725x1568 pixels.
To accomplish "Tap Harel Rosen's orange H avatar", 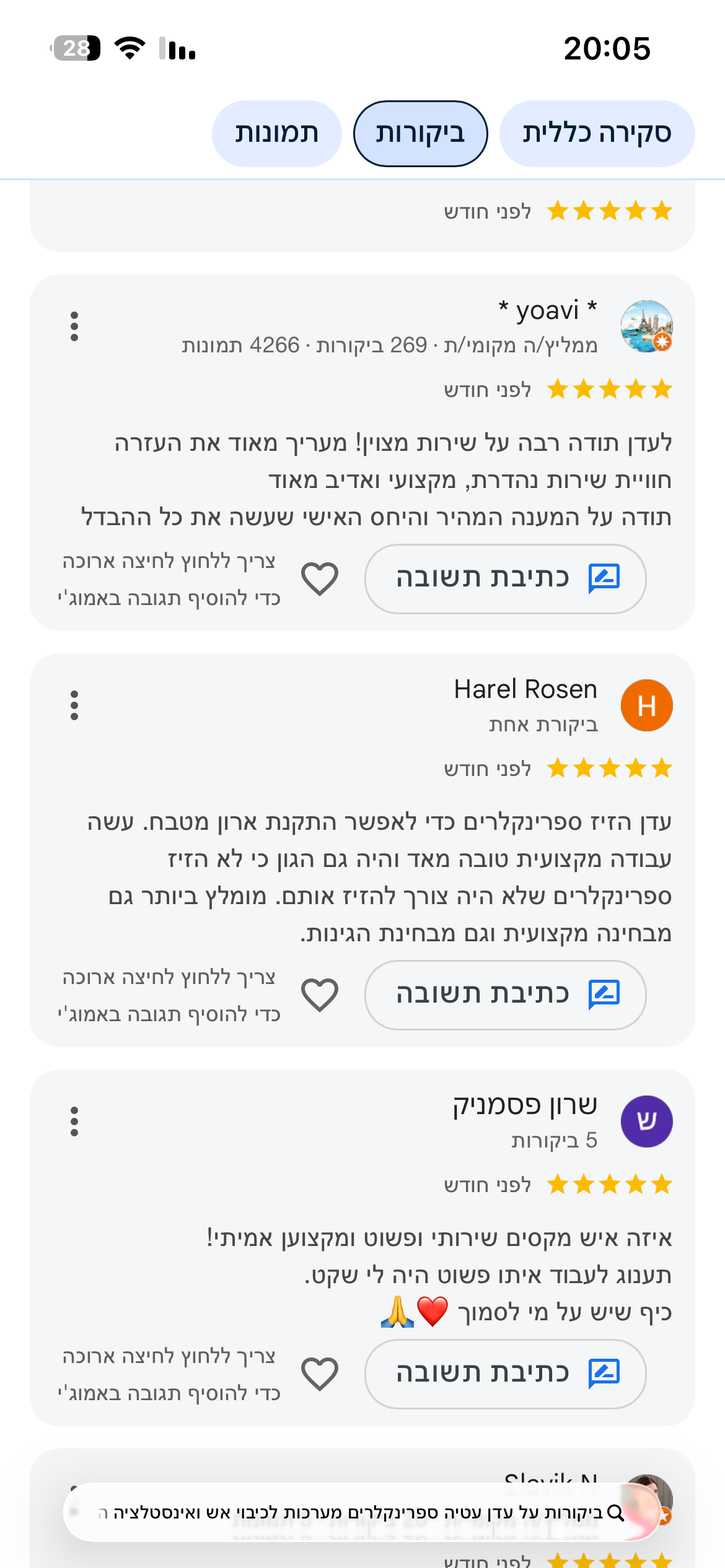I will coord(647,705).
